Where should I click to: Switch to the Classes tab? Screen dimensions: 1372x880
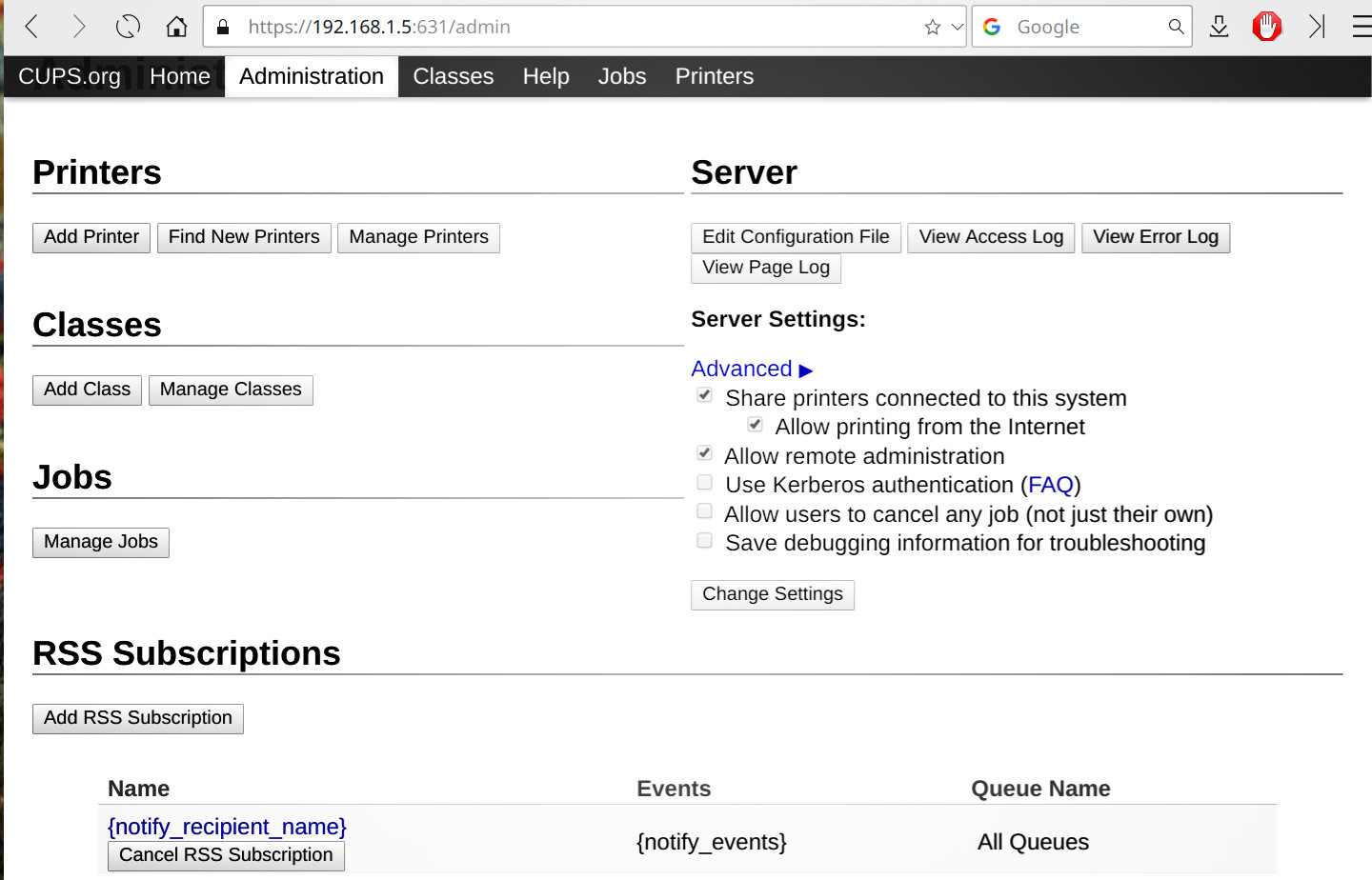pos(454,76)
